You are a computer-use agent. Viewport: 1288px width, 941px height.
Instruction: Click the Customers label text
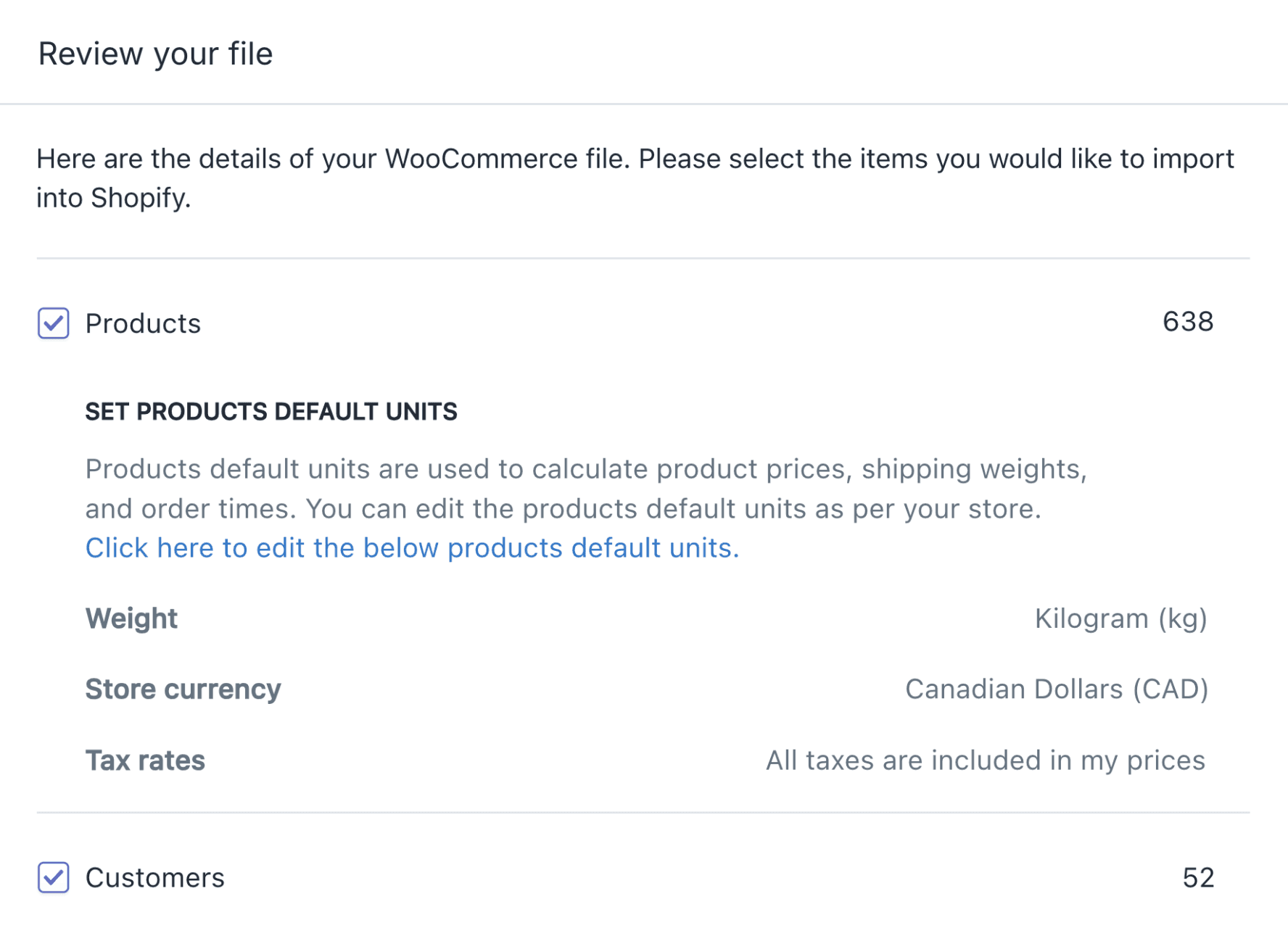coord(155,878)
